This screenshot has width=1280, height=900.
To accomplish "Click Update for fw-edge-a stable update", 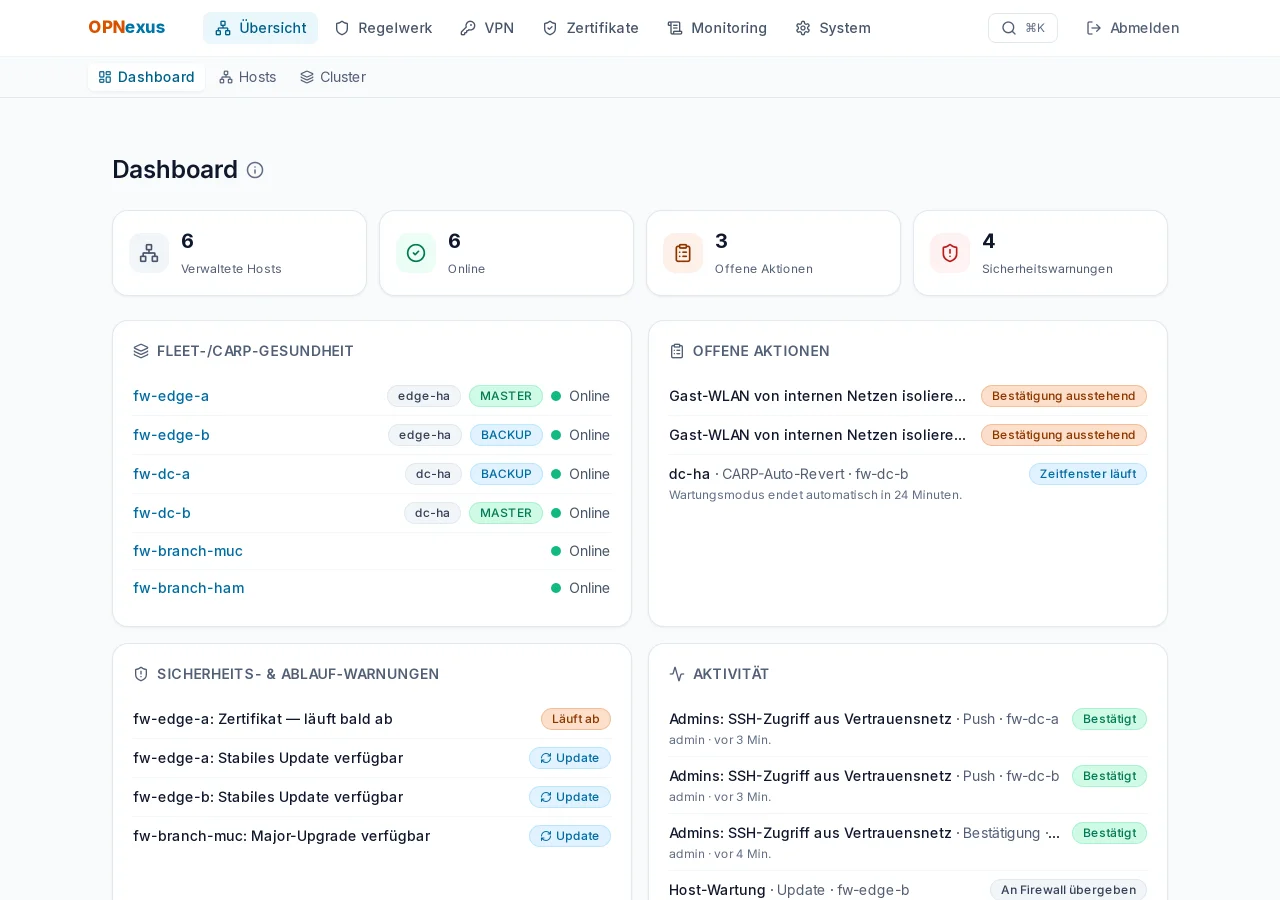I will coord(570,758).
